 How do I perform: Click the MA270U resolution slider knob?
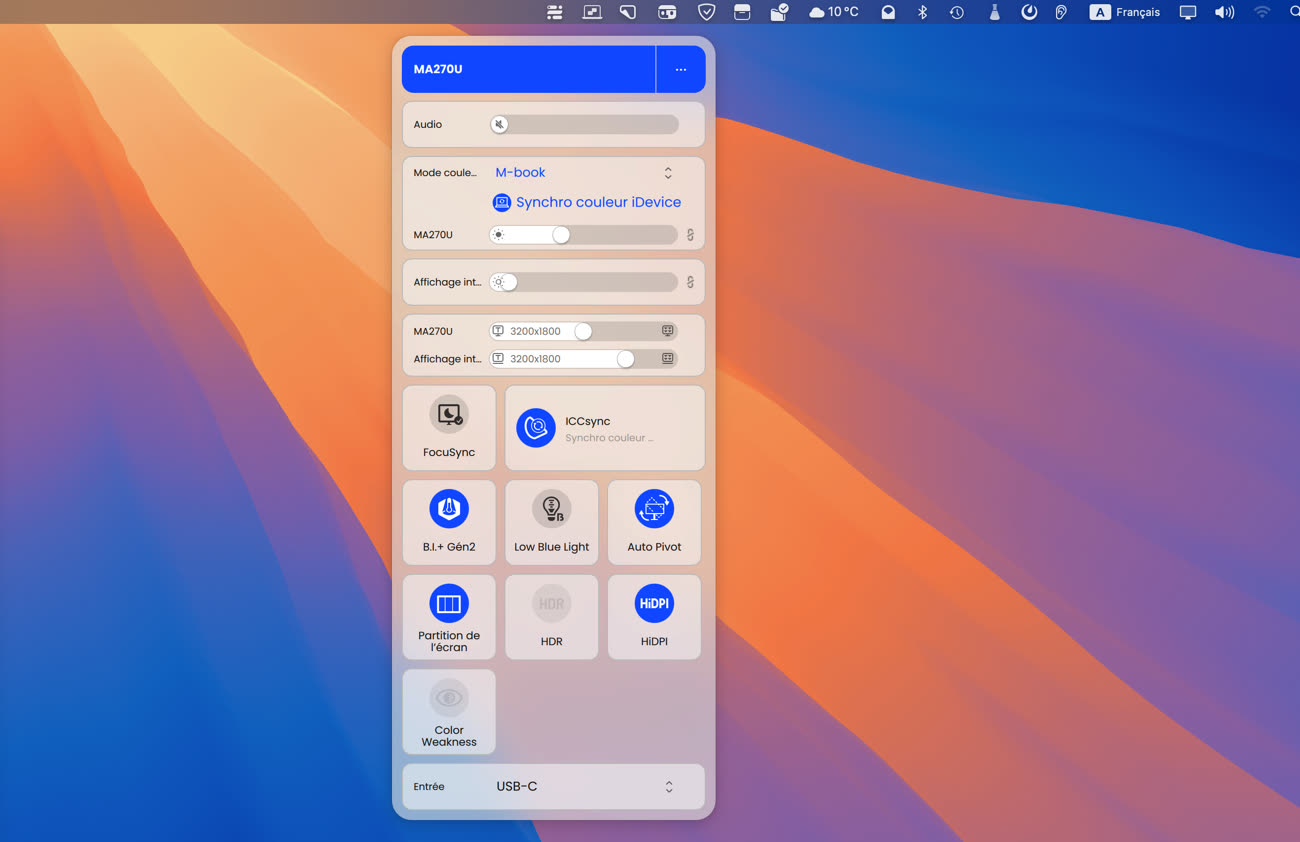click(583, 331)
